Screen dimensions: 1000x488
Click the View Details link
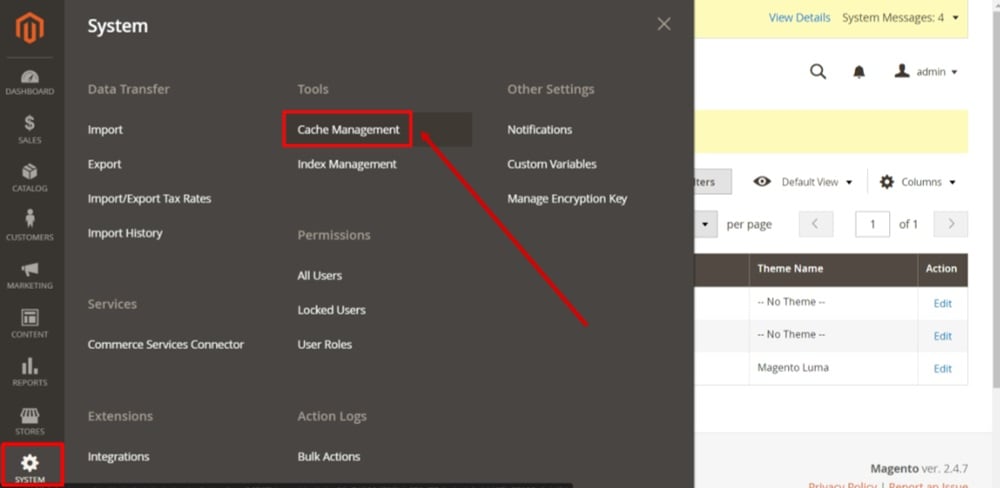pos(799,18)
